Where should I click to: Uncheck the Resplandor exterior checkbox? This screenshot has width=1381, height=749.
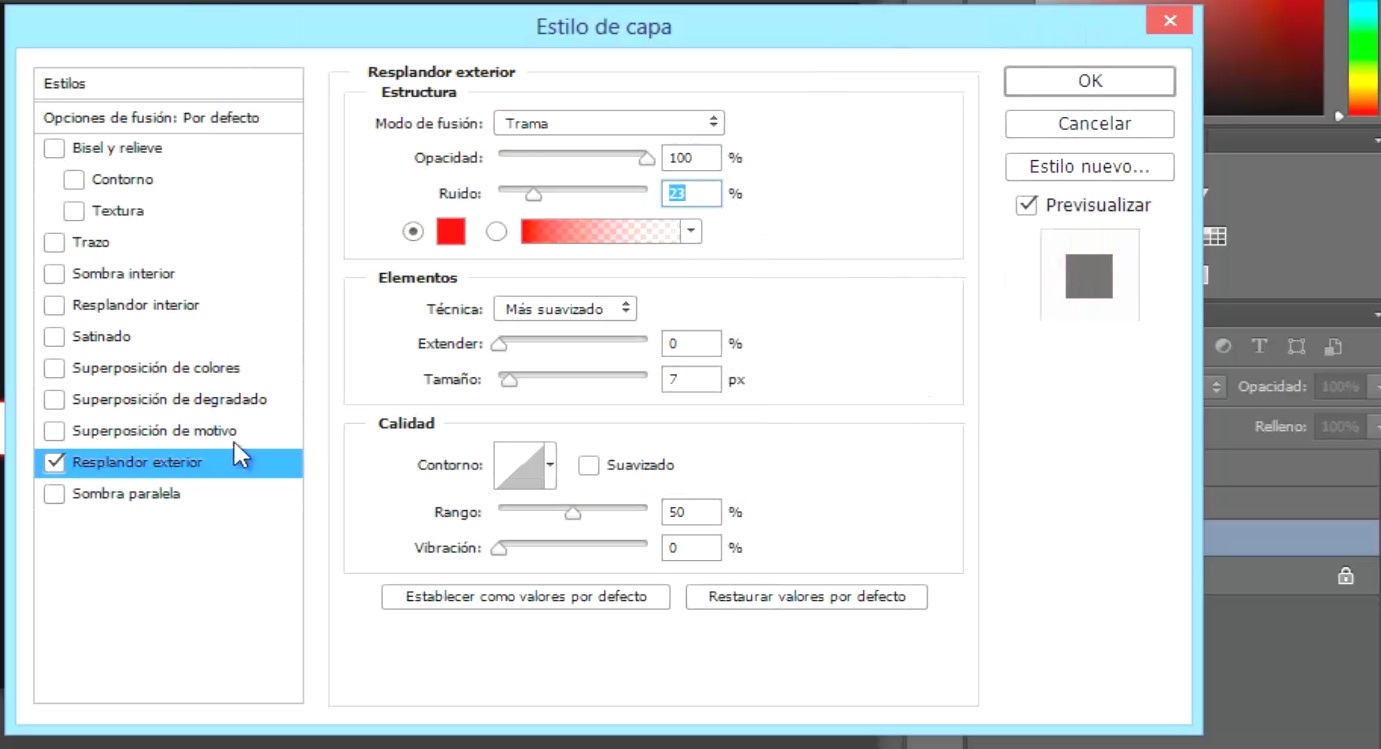pos(54,463)
